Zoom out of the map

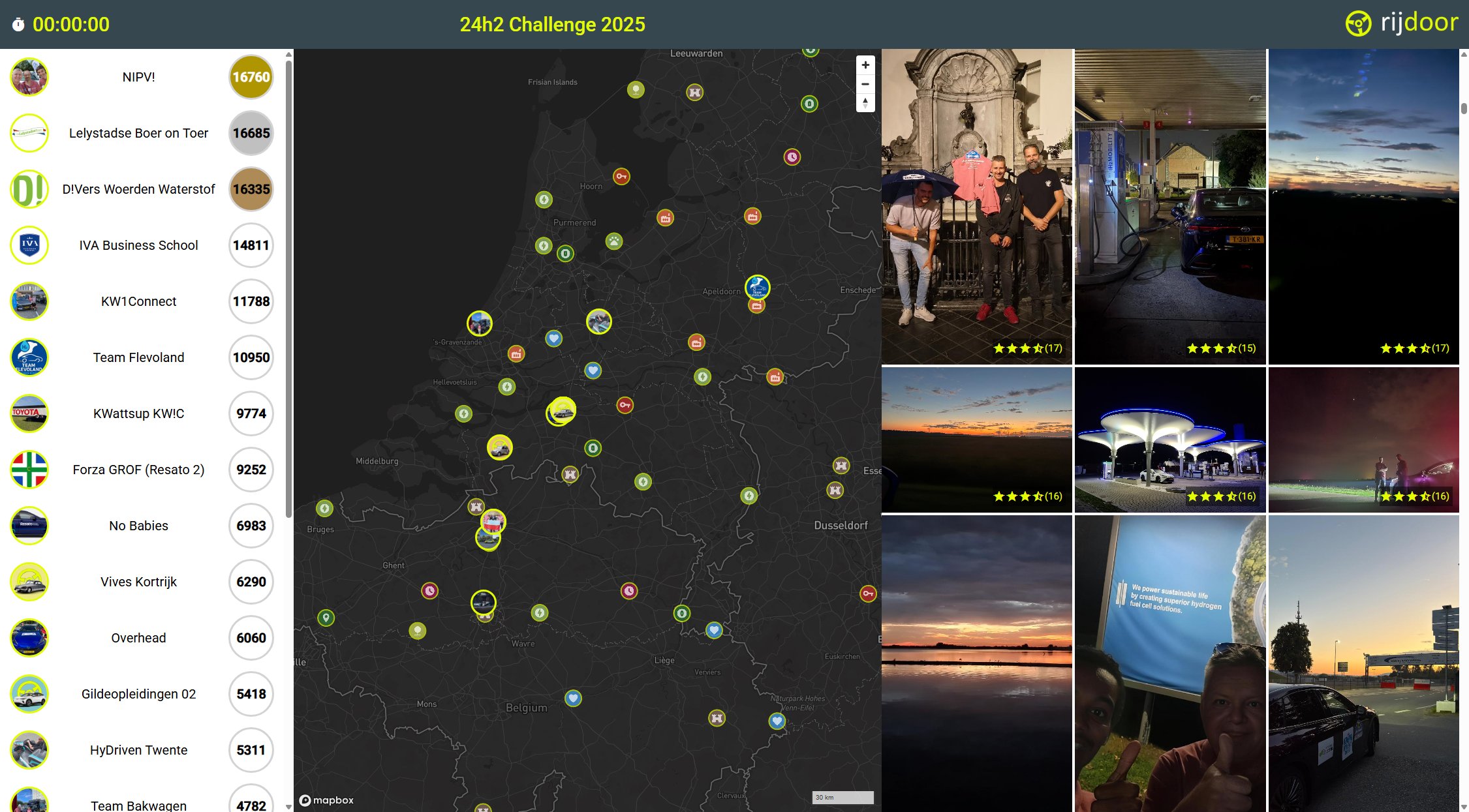pos(865,84)
